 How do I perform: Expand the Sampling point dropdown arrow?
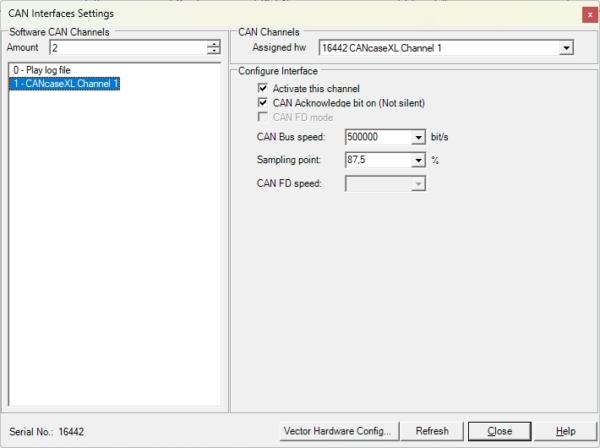click(419, 160)
